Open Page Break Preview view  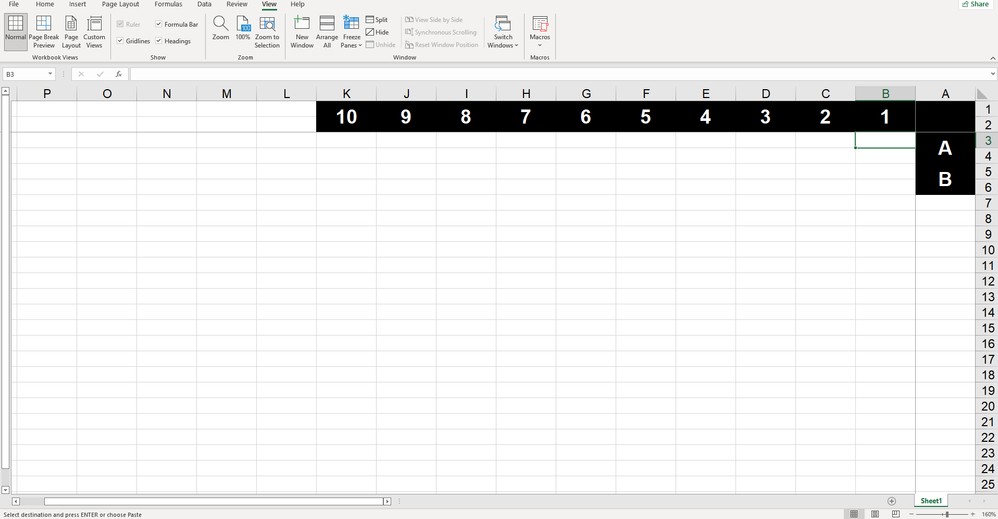click(x=44, y=31)
